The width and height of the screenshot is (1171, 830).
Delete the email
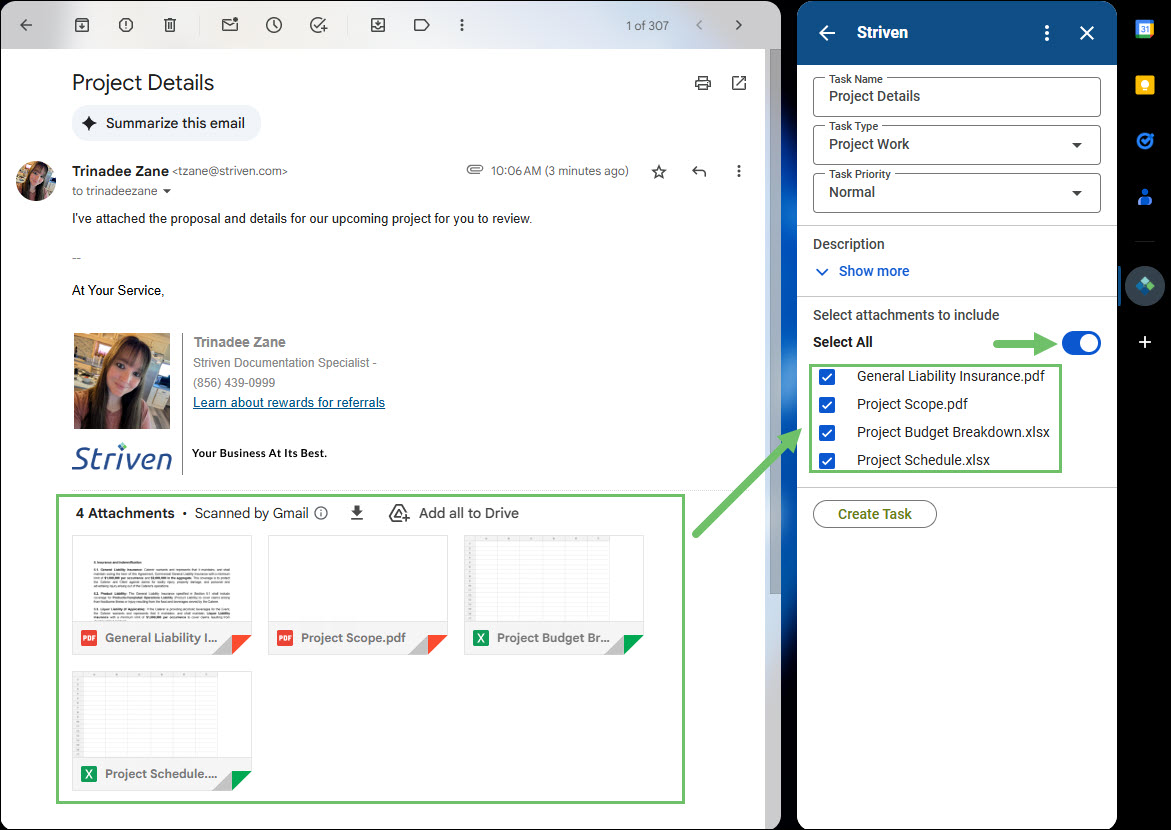point(170,25)
